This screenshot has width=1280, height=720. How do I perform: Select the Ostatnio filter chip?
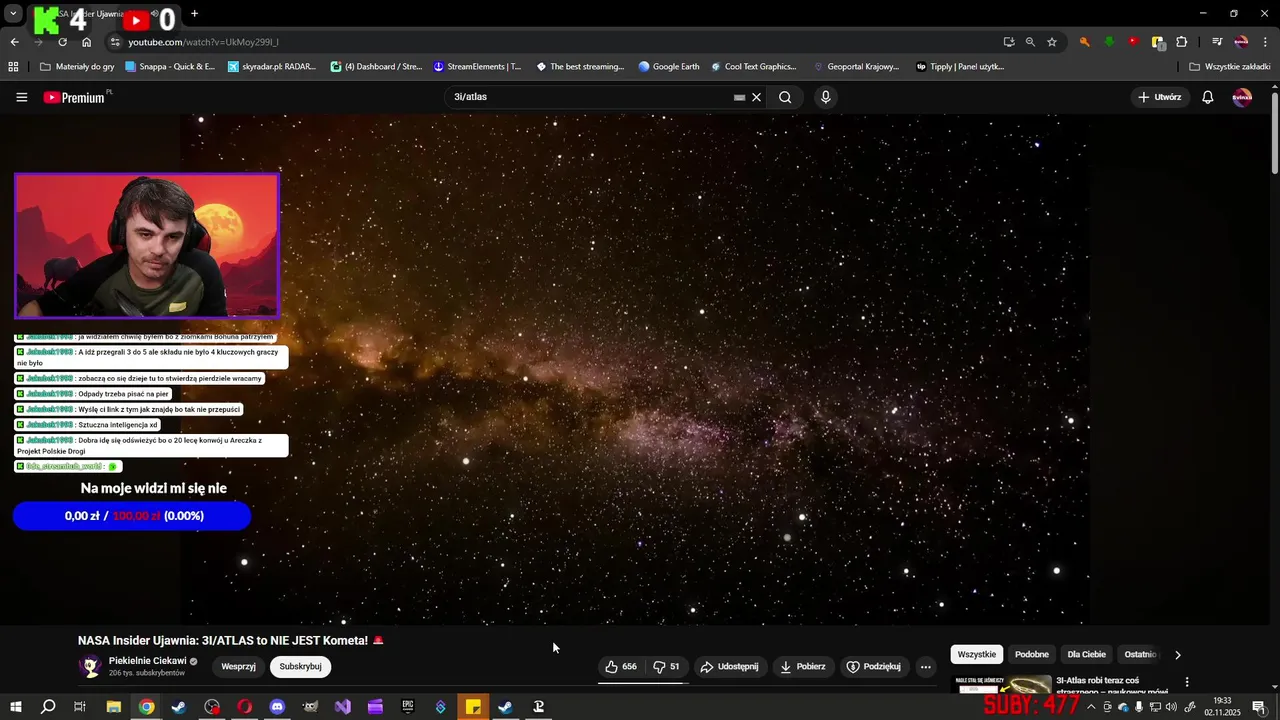click(x=1140, y=654)
